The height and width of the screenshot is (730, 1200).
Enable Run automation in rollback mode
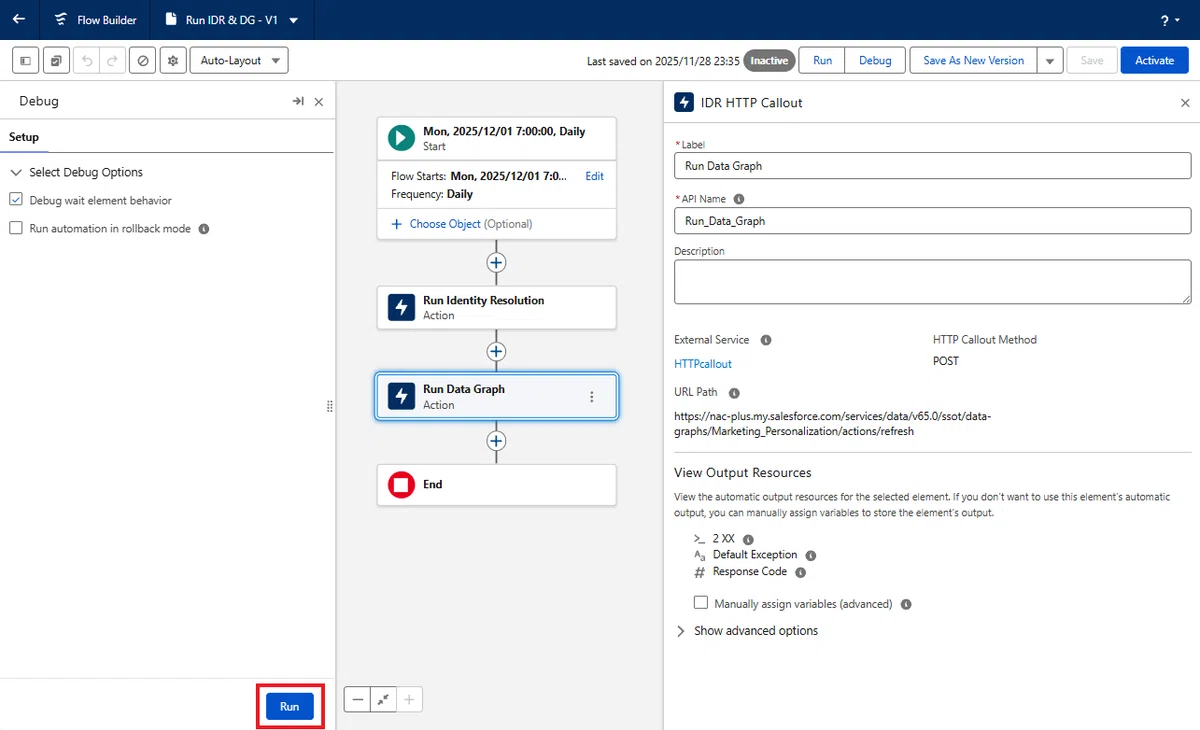[x=16, y=228]
